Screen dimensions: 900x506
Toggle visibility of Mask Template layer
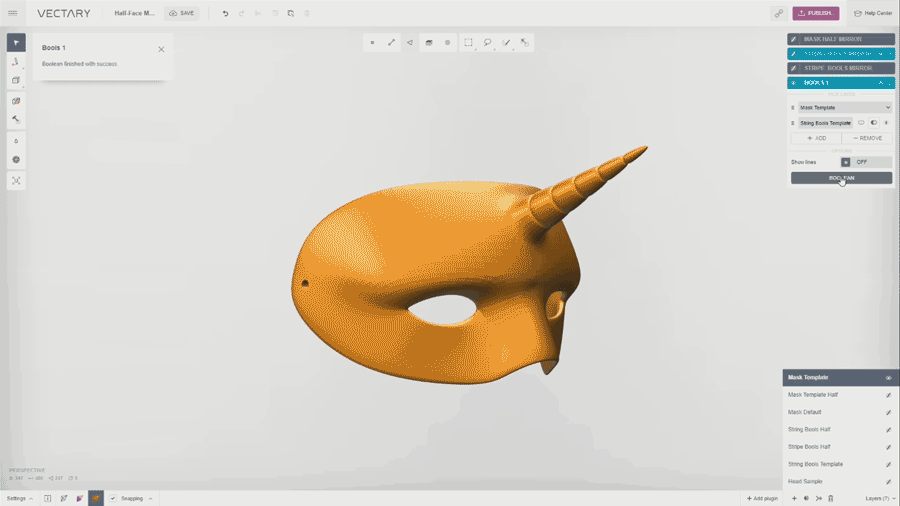click(888, 378)
